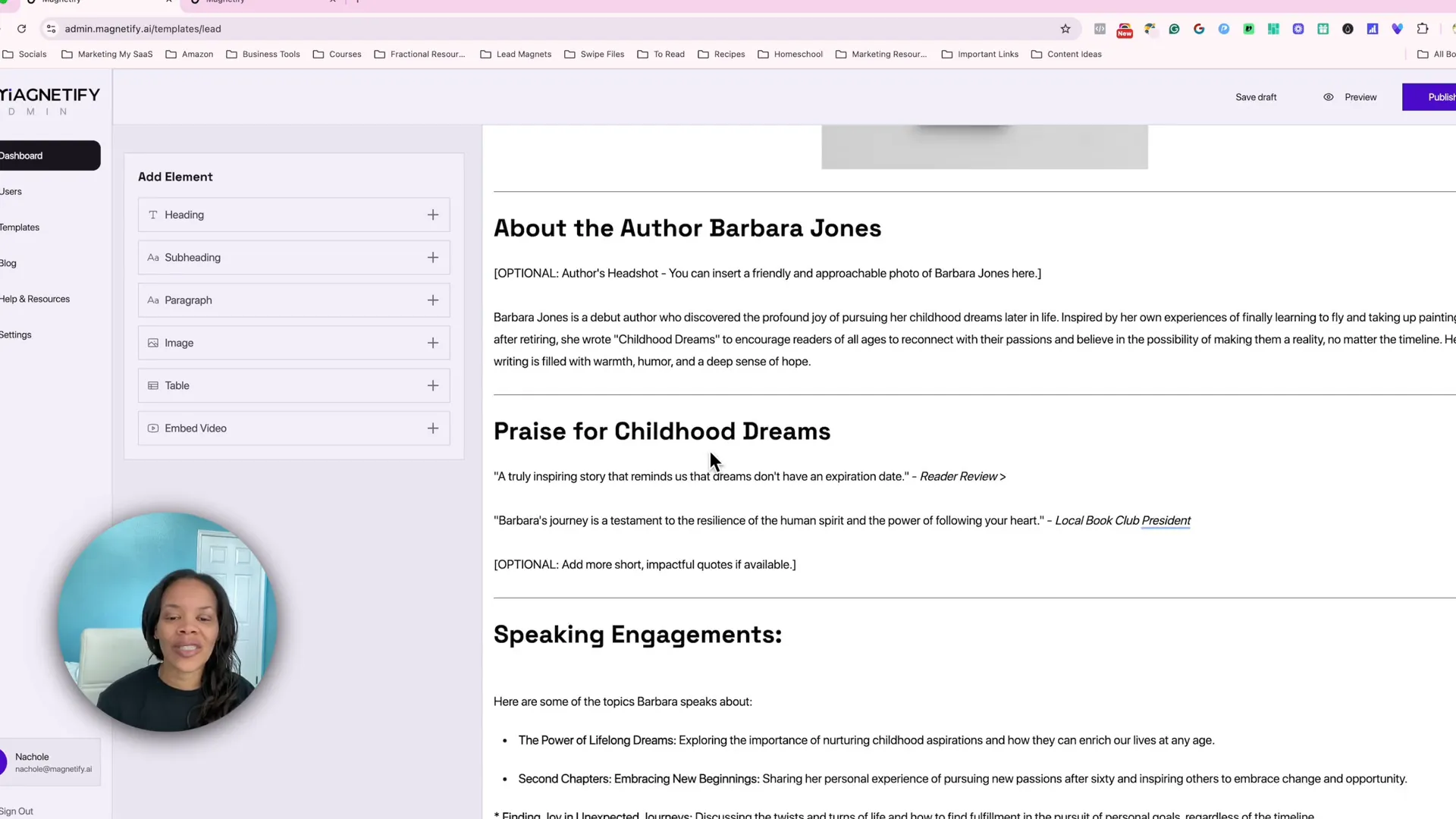Screen dimensions: 1456x819
Task: Open the Business Tools bookmark folder
Action: [263, 54]
